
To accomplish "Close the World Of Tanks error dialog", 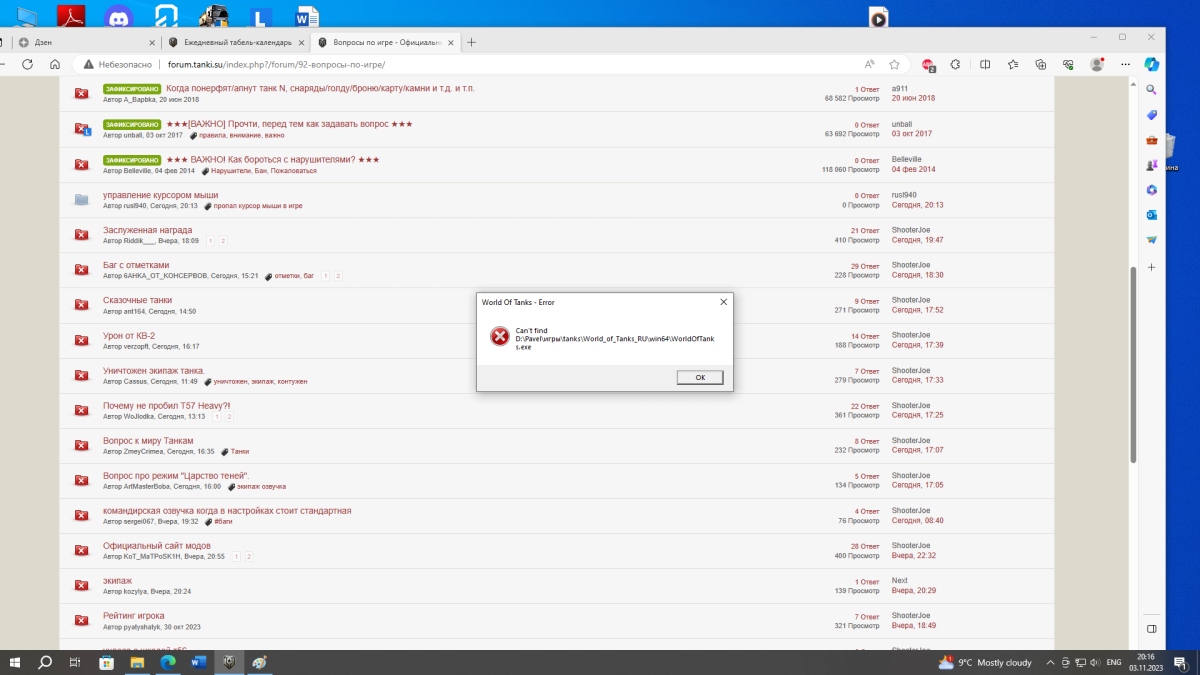I will point(723,302).
